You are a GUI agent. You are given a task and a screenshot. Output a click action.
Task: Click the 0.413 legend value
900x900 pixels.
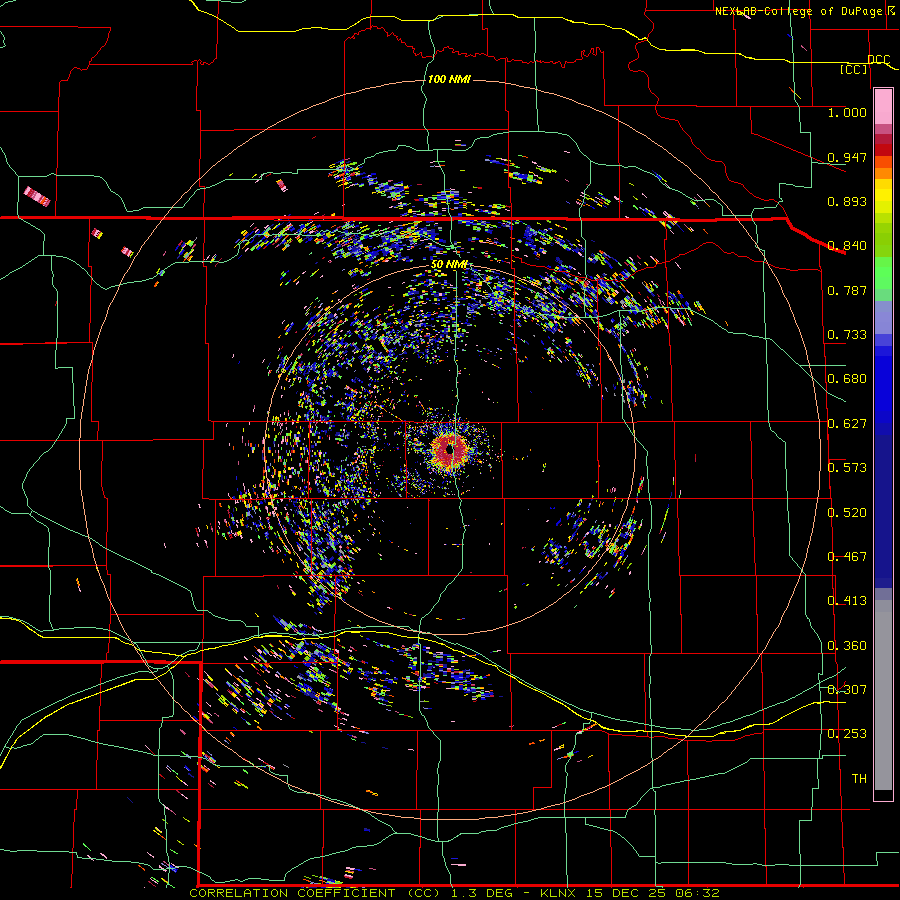(x=847, y=601)
